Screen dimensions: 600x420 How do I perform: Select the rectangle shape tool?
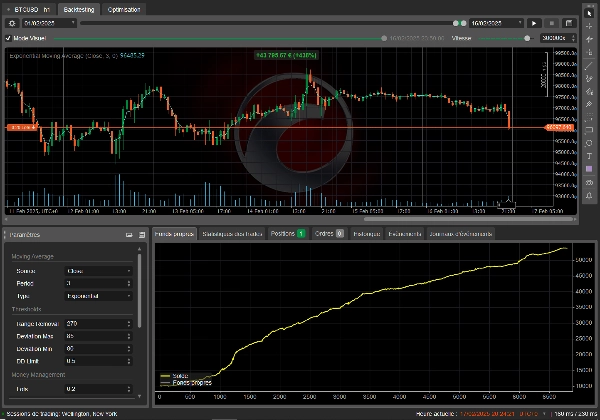pos(589,130)
